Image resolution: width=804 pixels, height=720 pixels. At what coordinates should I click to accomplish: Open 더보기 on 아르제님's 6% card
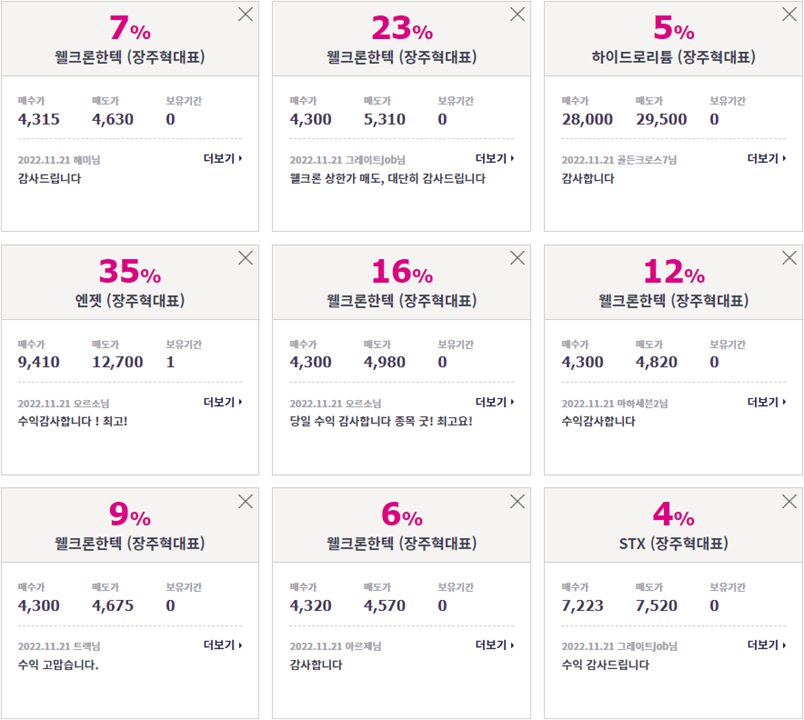[494, 645]
